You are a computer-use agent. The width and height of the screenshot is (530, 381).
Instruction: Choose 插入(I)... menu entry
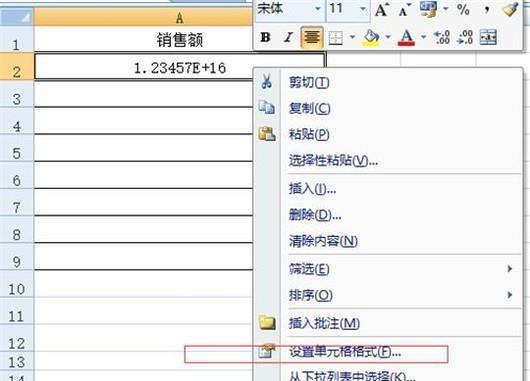click(388, 189)
